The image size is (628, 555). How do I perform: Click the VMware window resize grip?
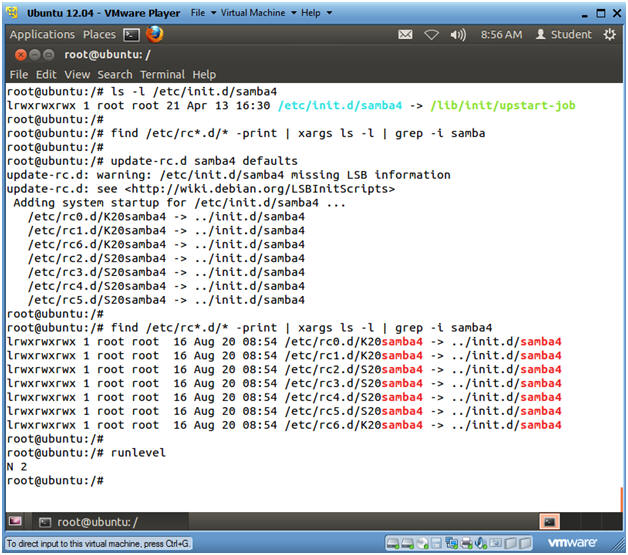click(x=617, y=545)
